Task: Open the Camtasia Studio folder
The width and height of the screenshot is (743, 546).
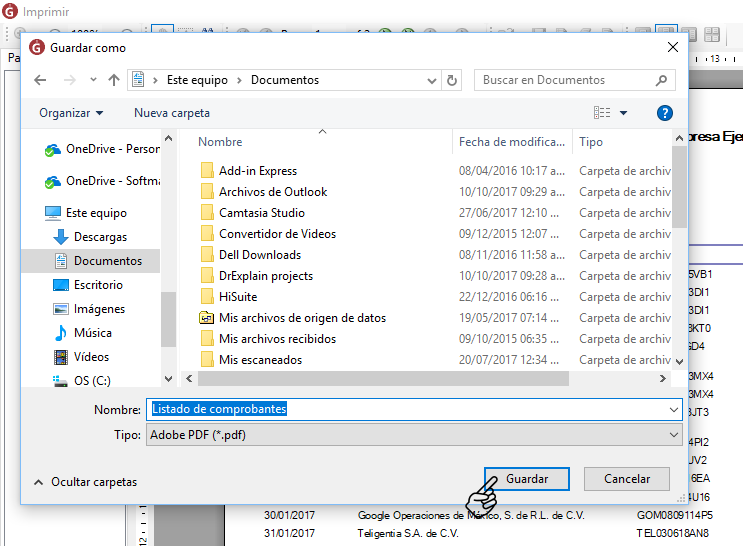Action: tap(261, 212)
